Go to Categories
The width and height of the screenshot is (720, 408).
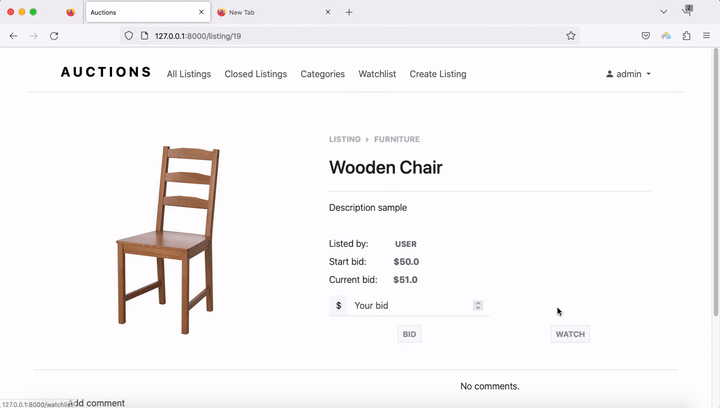[x=323, y=74]
